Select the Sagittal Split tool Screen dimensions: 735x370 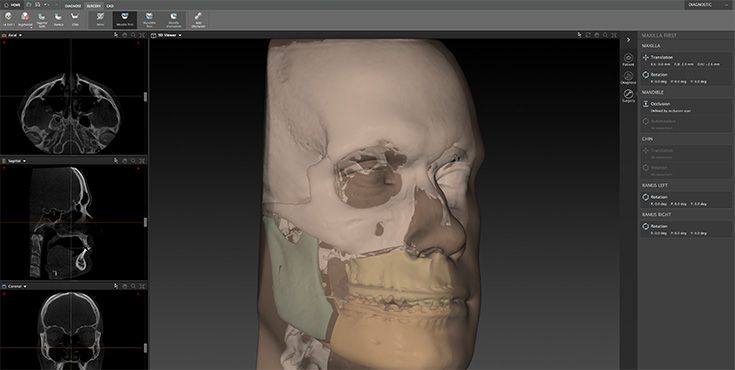coord(42,20)
